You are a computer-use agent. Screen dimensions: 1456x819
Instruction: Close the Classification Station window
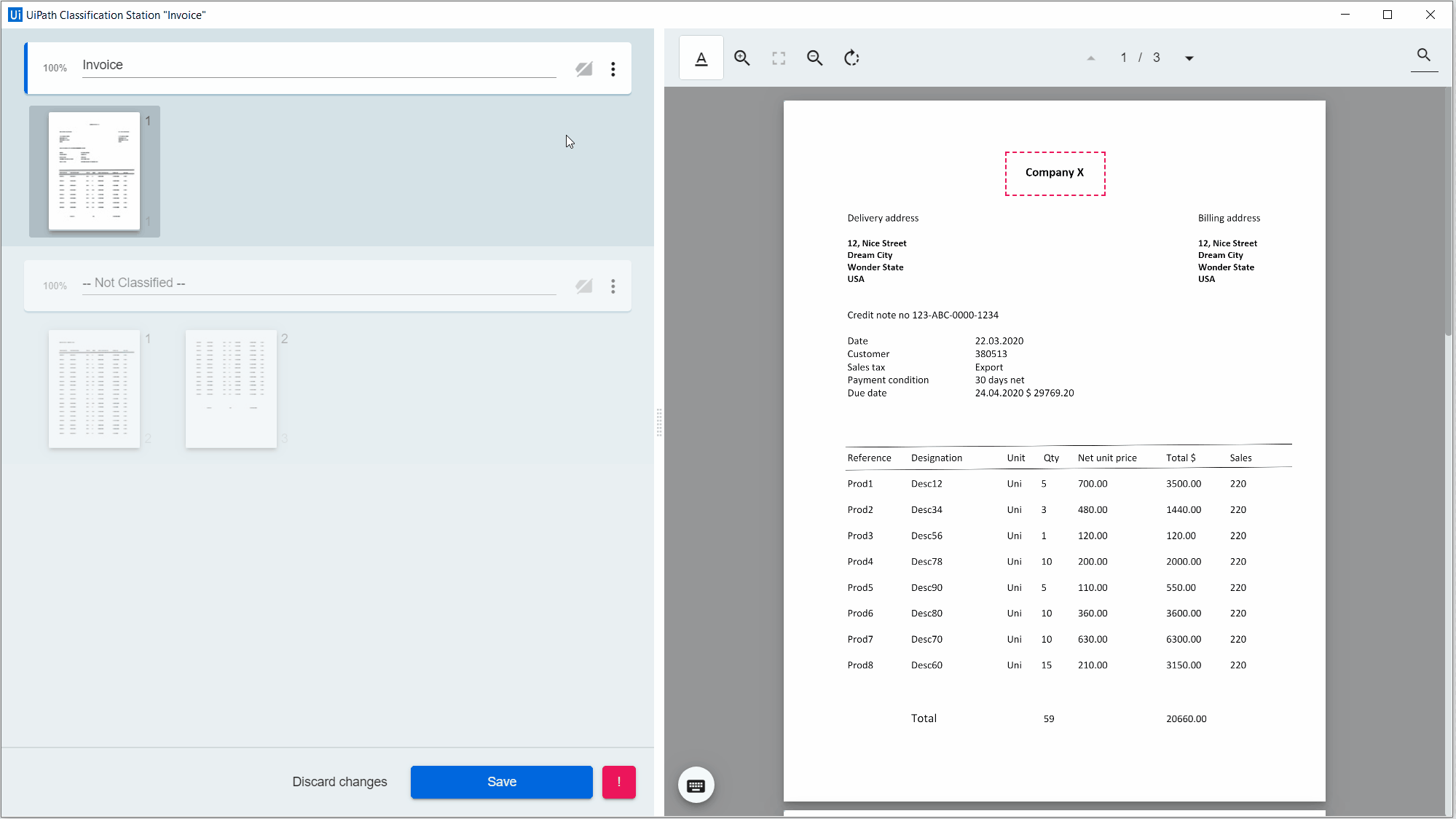(1431, 15)
